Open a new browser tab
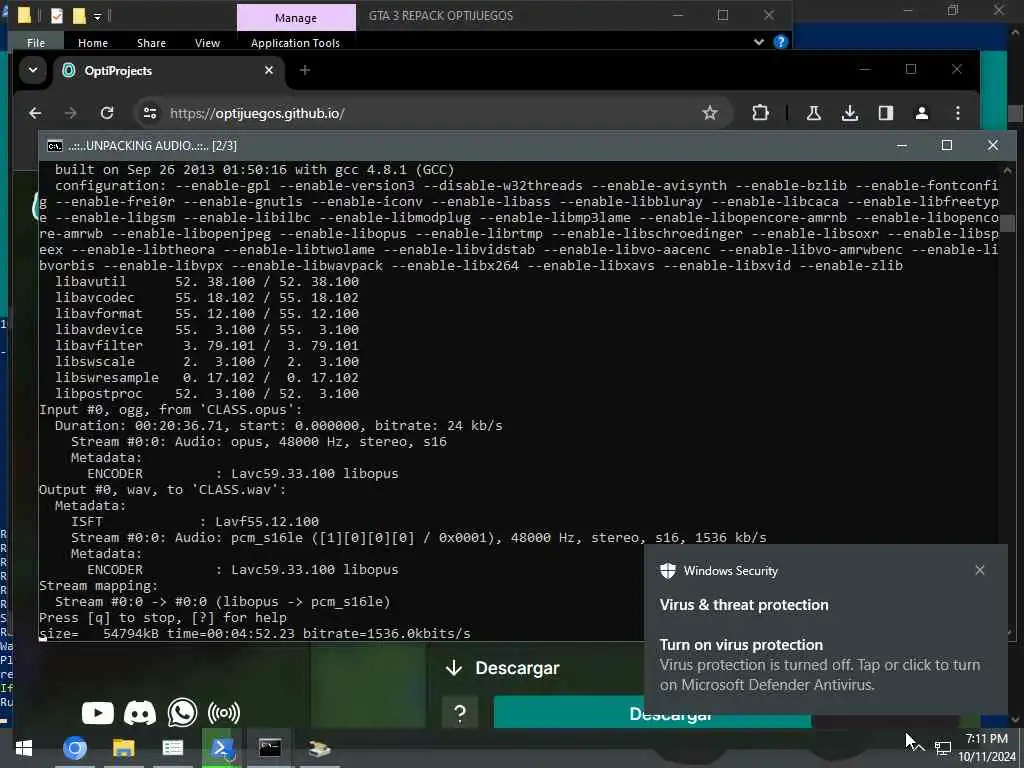 [x=305, y=70]
